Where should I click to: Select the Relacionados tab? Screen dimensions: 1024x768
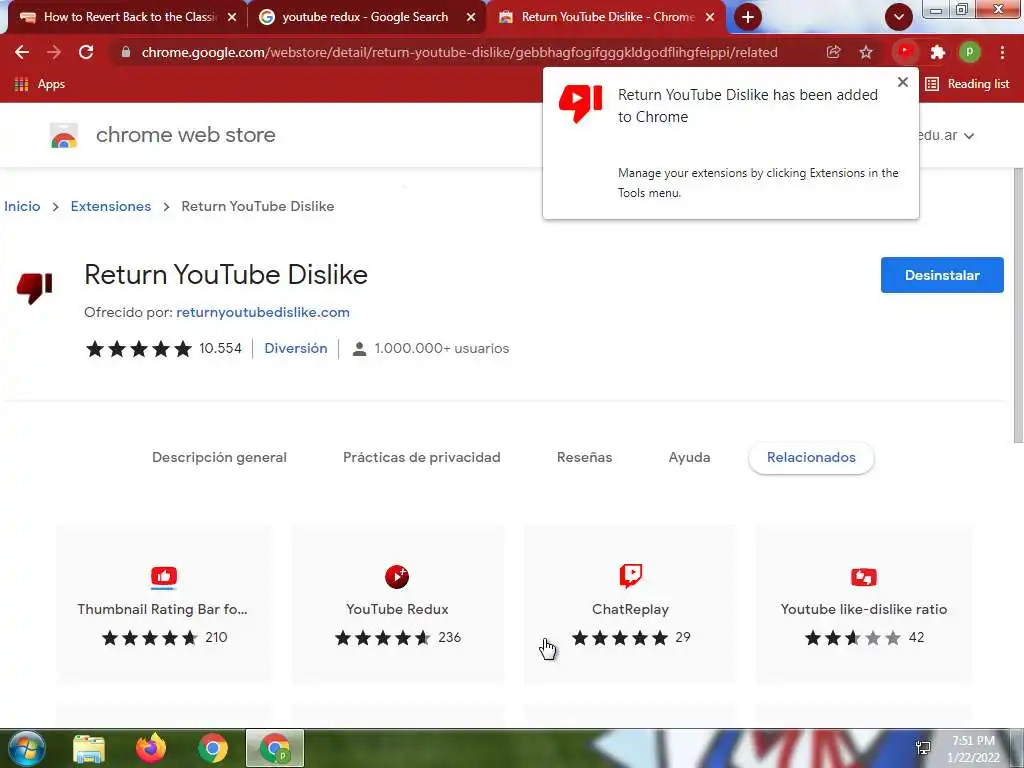click(x=811, y=458)
